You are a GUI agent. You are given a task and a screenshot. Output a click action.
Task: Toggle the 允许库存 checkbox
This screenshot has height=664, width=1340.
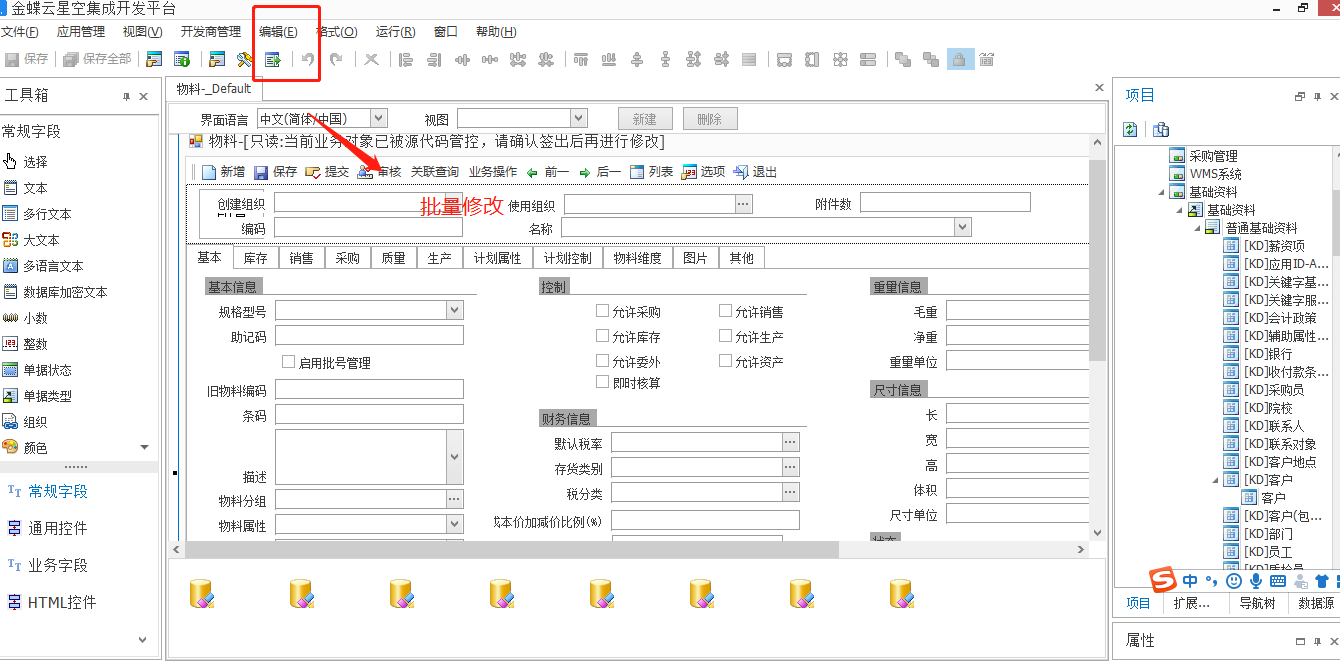[602, 336]
